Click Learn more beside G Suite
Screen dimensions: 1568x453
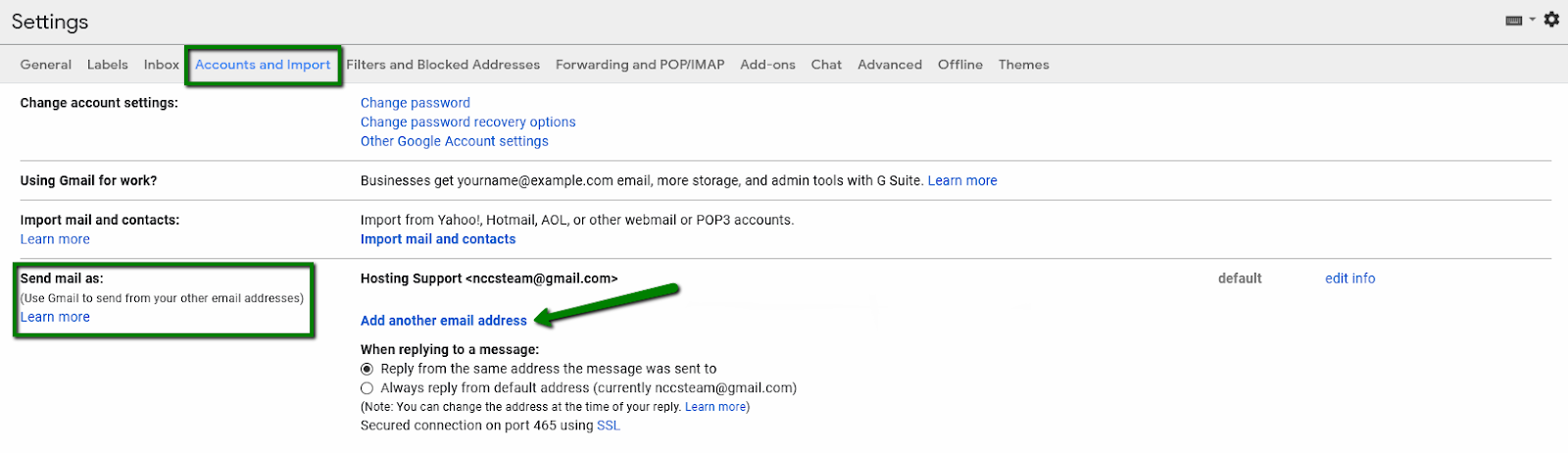[x=962, y=180]
